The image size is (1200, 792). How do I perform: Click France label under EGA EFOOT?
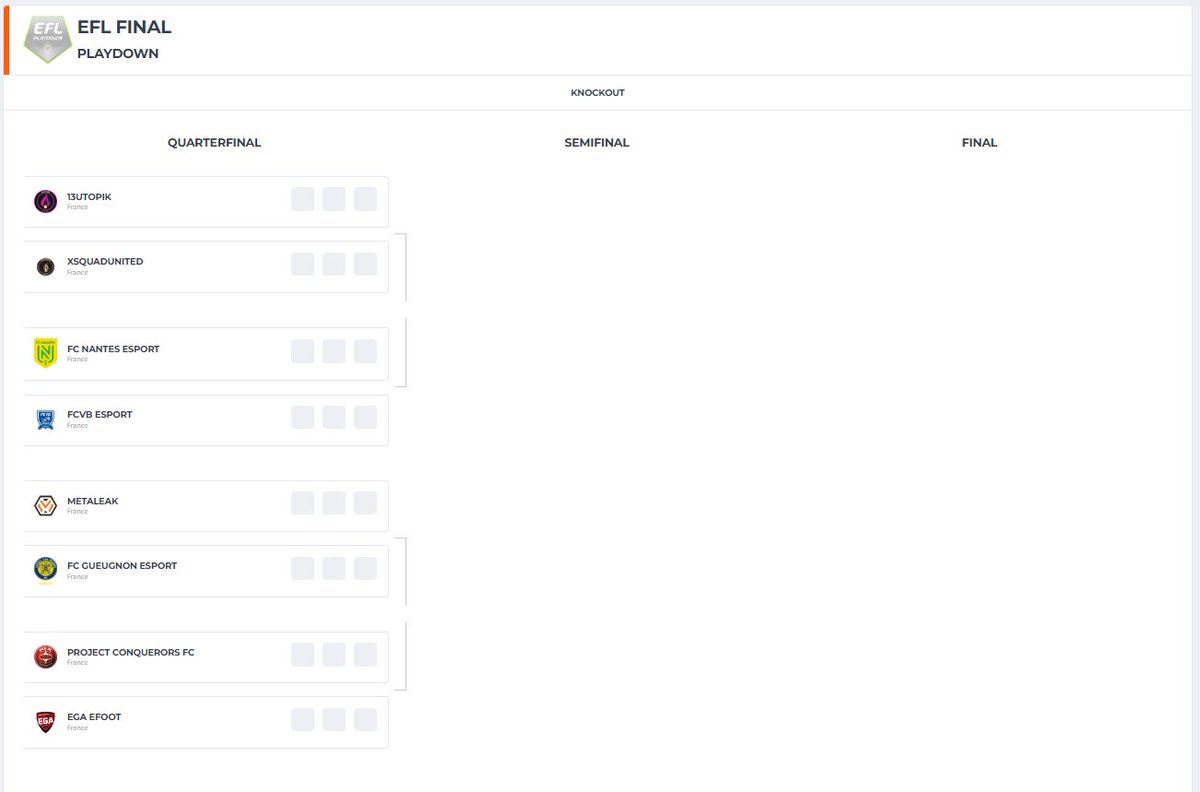coord(77,727)
